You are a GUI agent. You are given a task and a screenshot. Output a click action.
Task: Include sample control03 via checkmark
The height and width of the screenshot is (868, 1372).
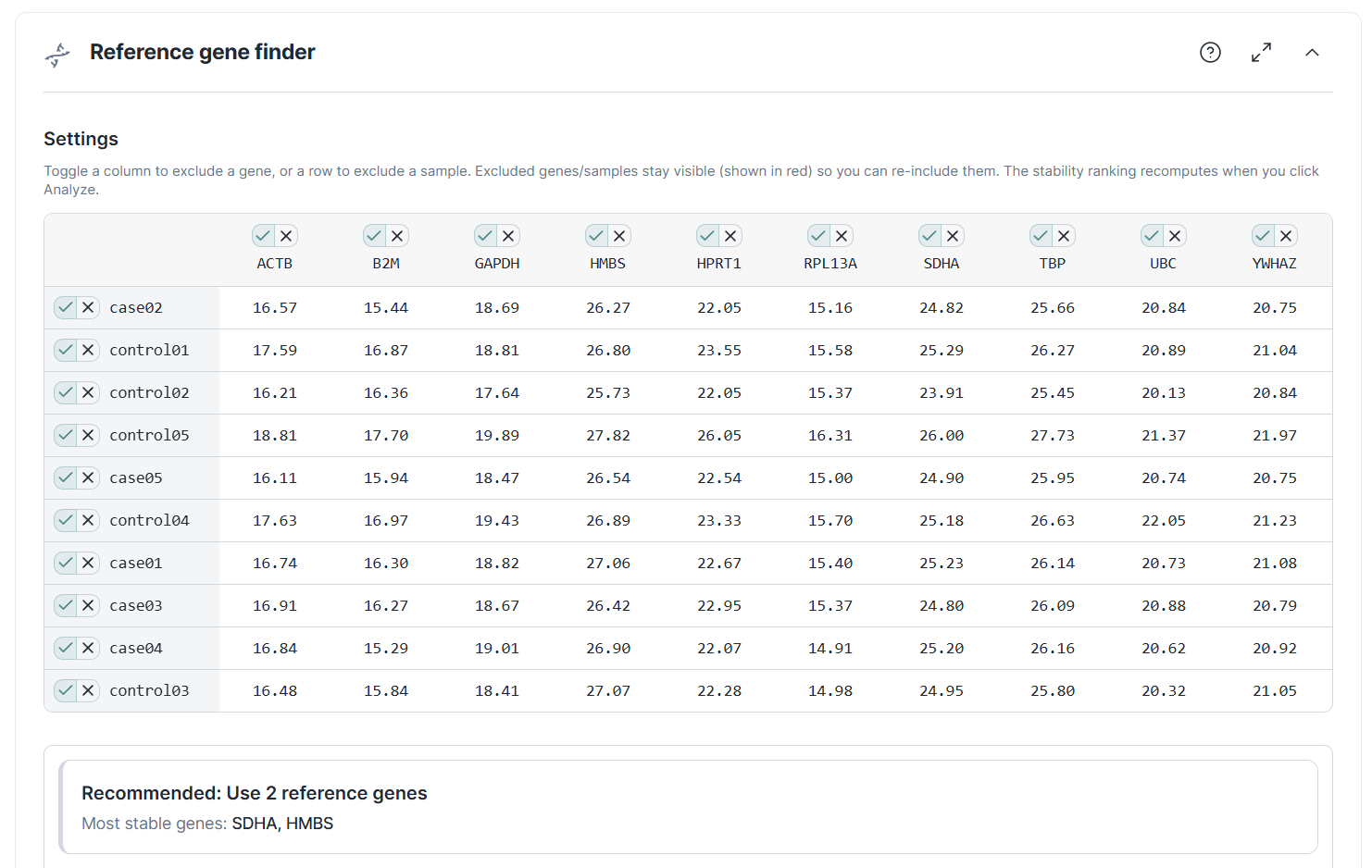coord(66,690)
